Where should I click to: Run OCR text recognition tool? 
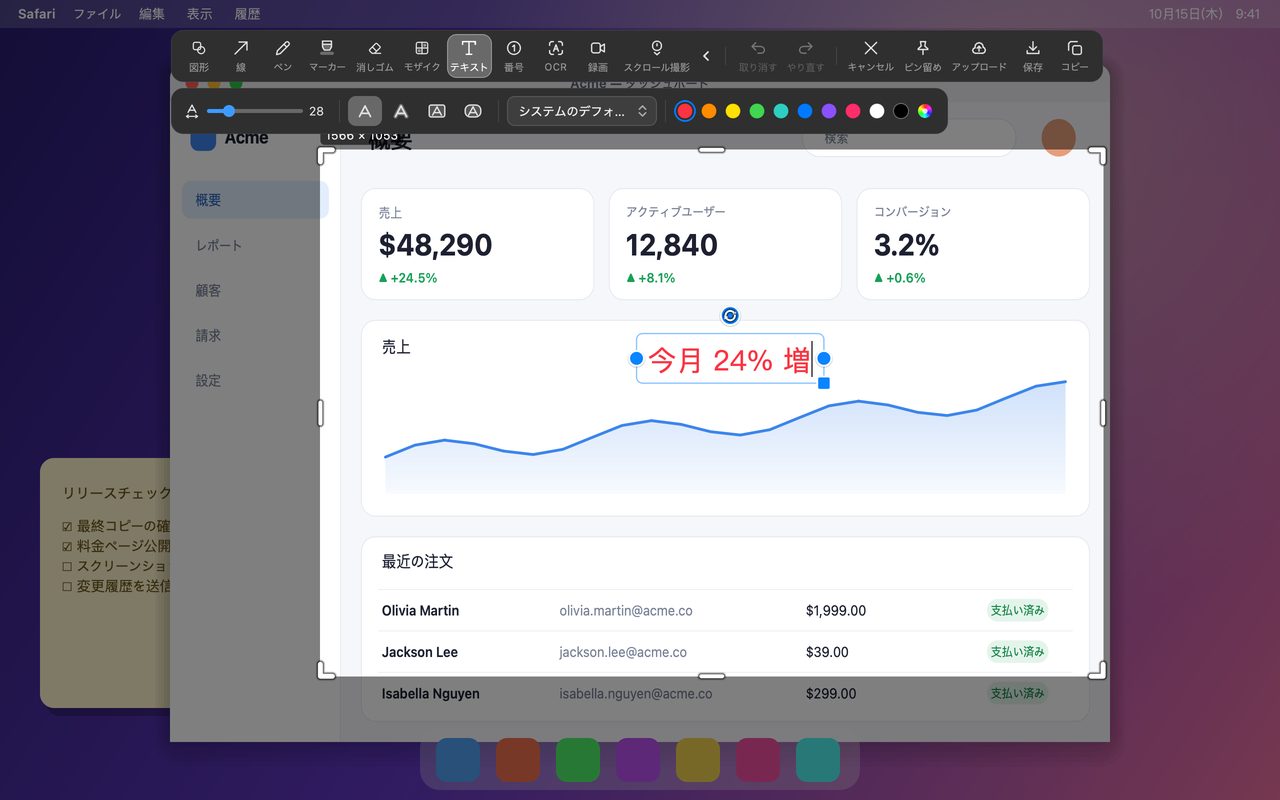point(556,56)
